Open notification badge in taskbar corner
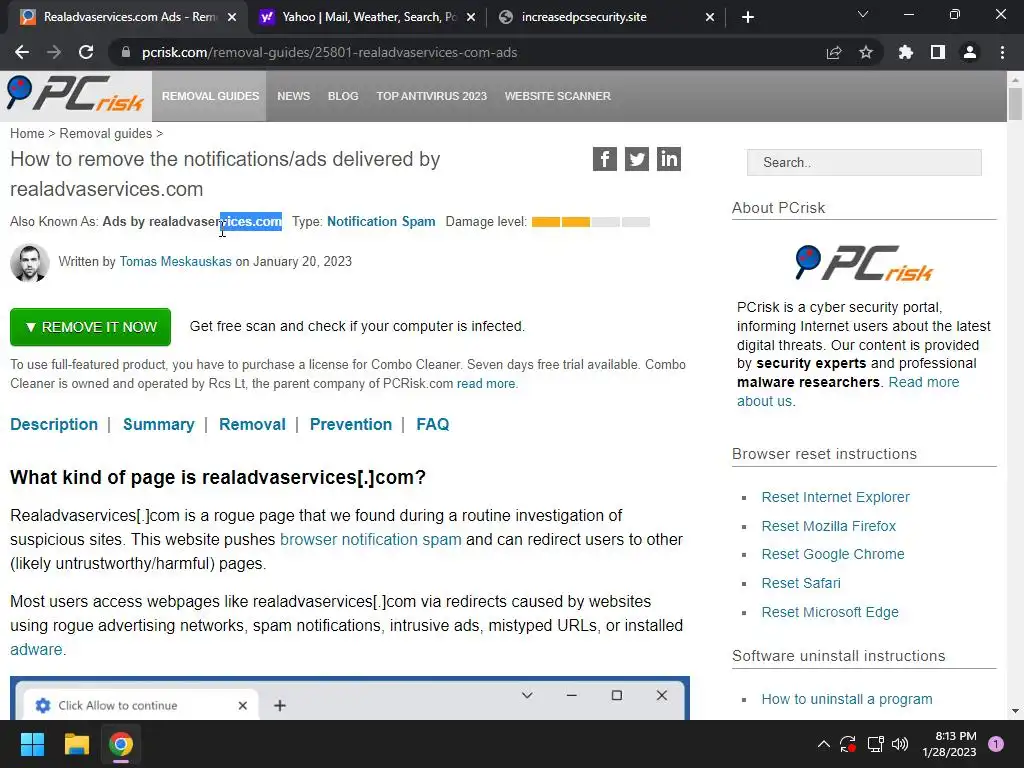Viewport: 1024px width, 768px height. pyautogui.click(x=996, y=744)
